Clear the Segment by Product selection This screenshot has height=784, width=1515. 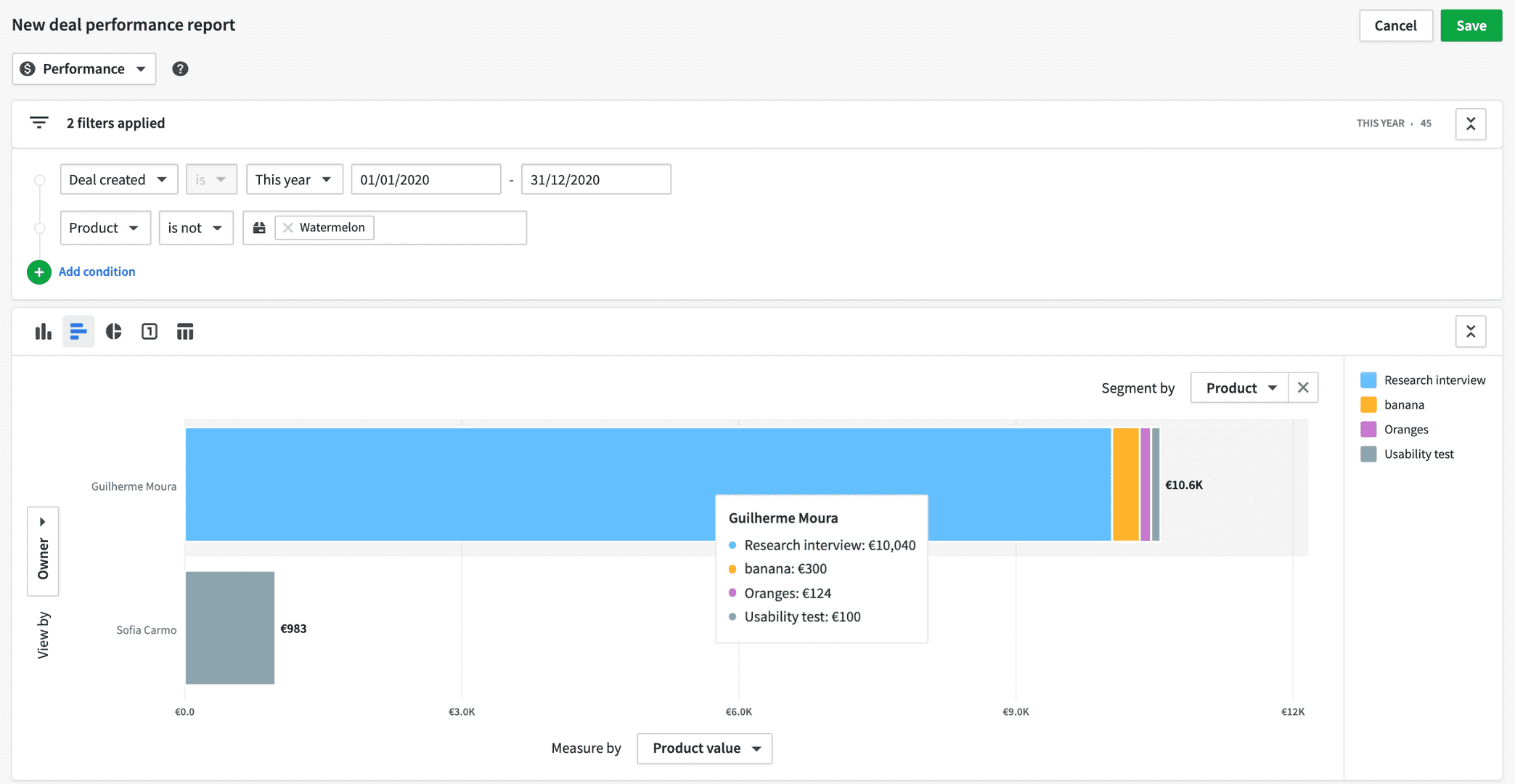coord(1303,388)
